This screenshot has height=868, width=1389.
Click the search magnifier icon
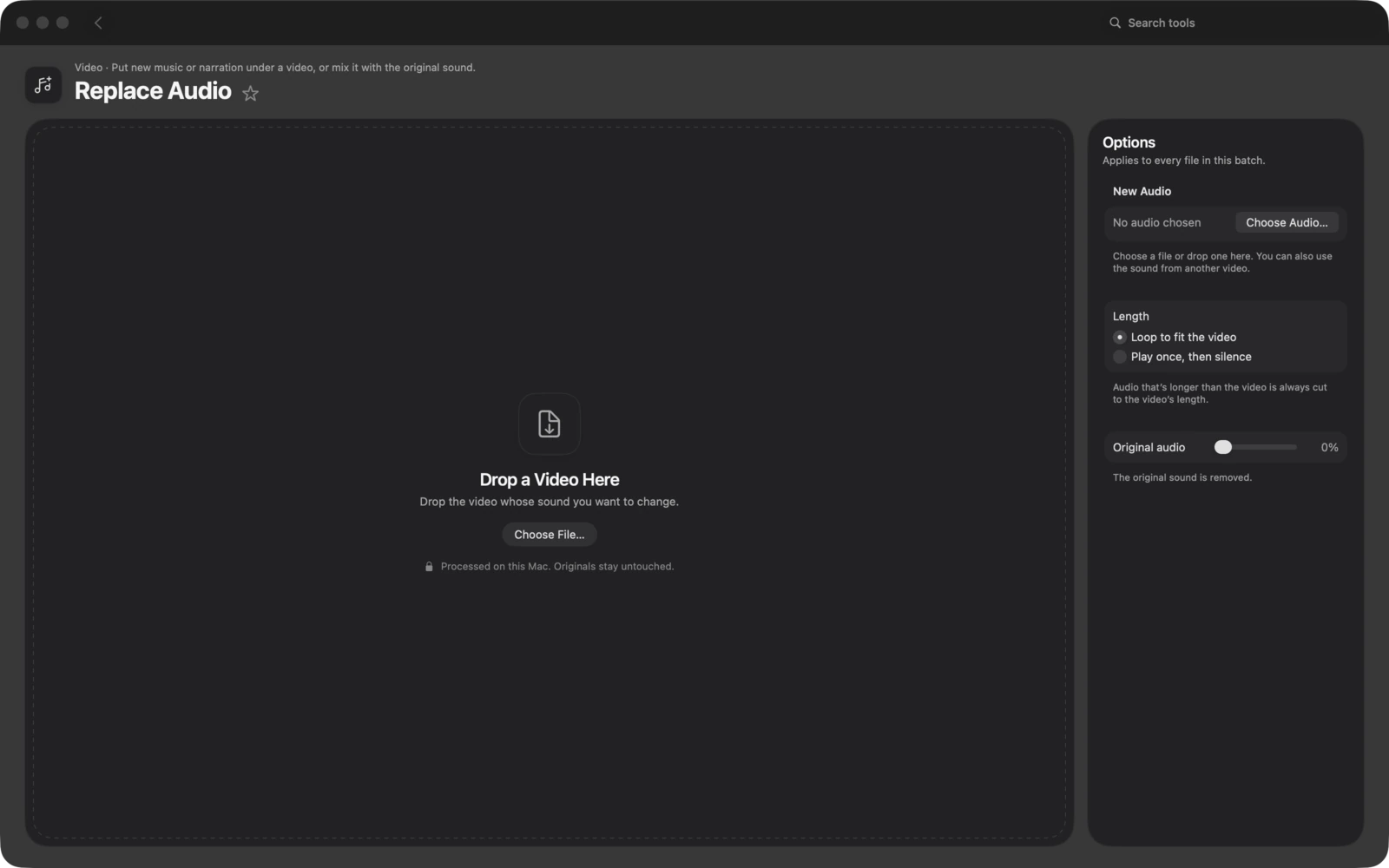tap(1115, 23)
